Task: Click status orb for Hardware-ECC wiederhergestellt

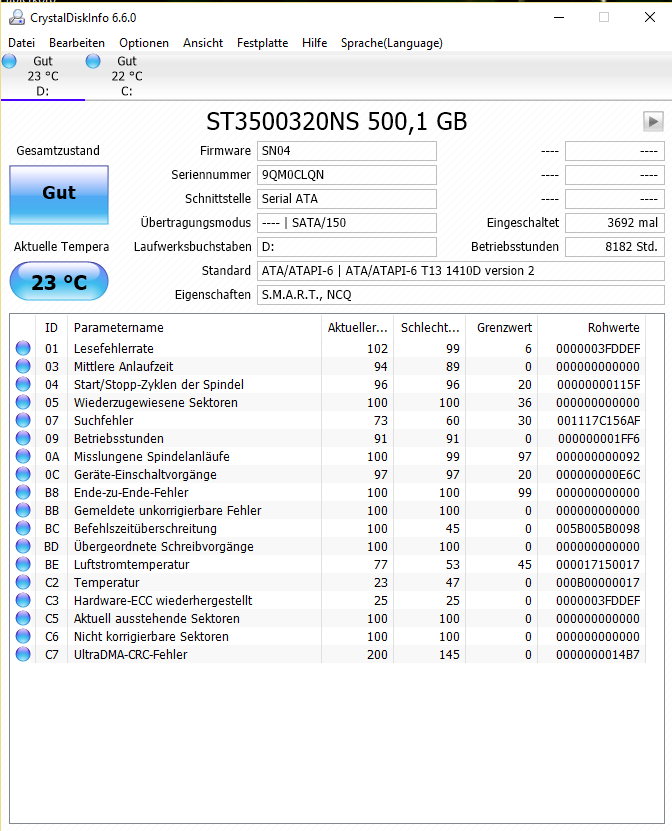Action: [x=23, y=600]
